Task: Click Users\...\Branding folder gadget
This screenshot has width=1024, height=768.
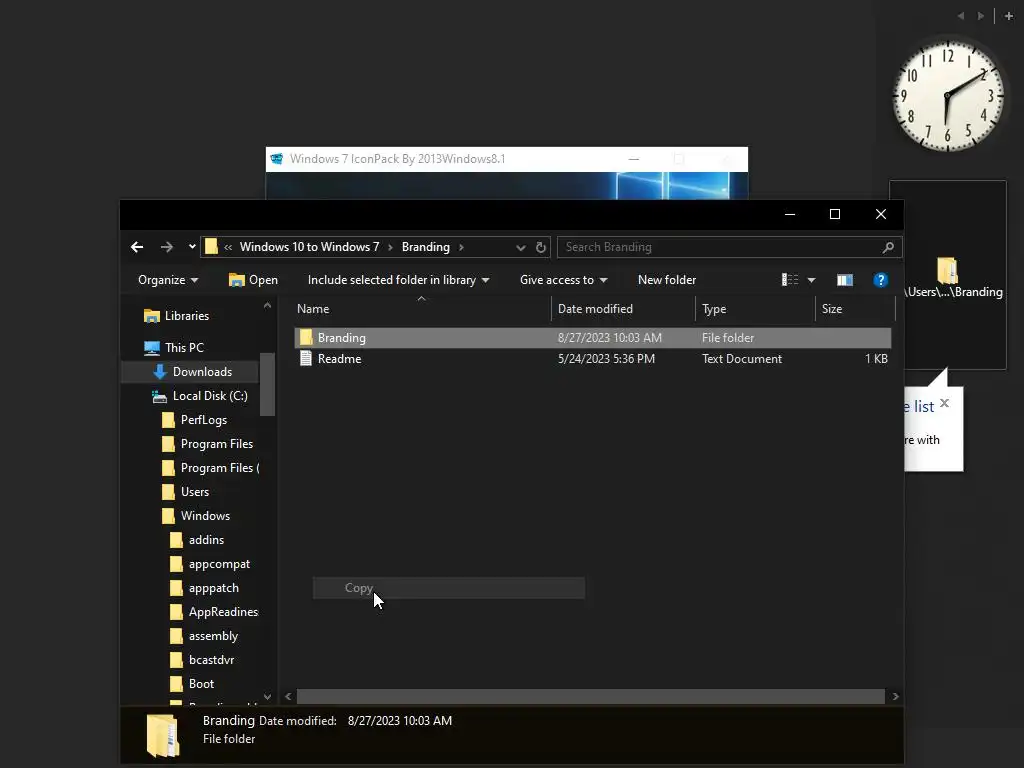Action: [x=948, y=277]
